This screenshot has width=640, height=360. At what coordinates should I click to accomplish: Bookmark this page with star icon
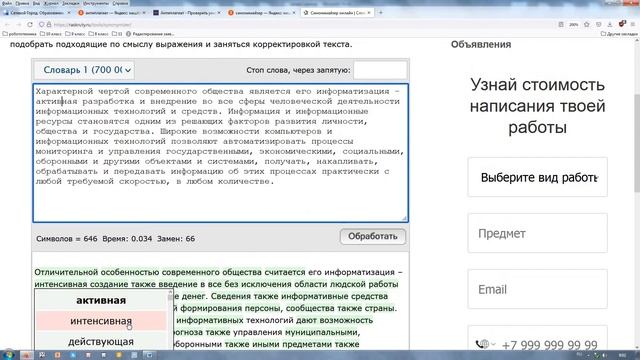point(587,24)
